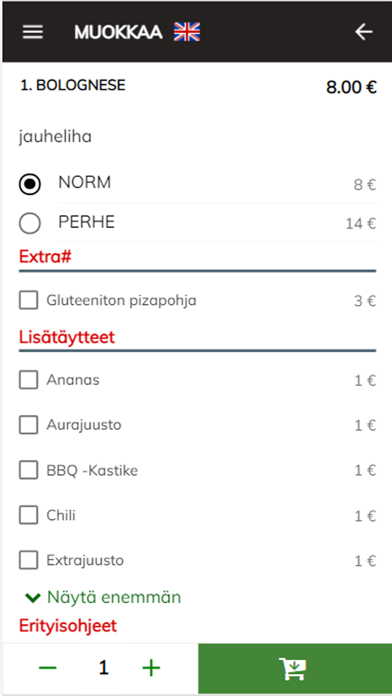Enable the Aurajuusto topping
The image size is (392, 696).
click(28, 425)
